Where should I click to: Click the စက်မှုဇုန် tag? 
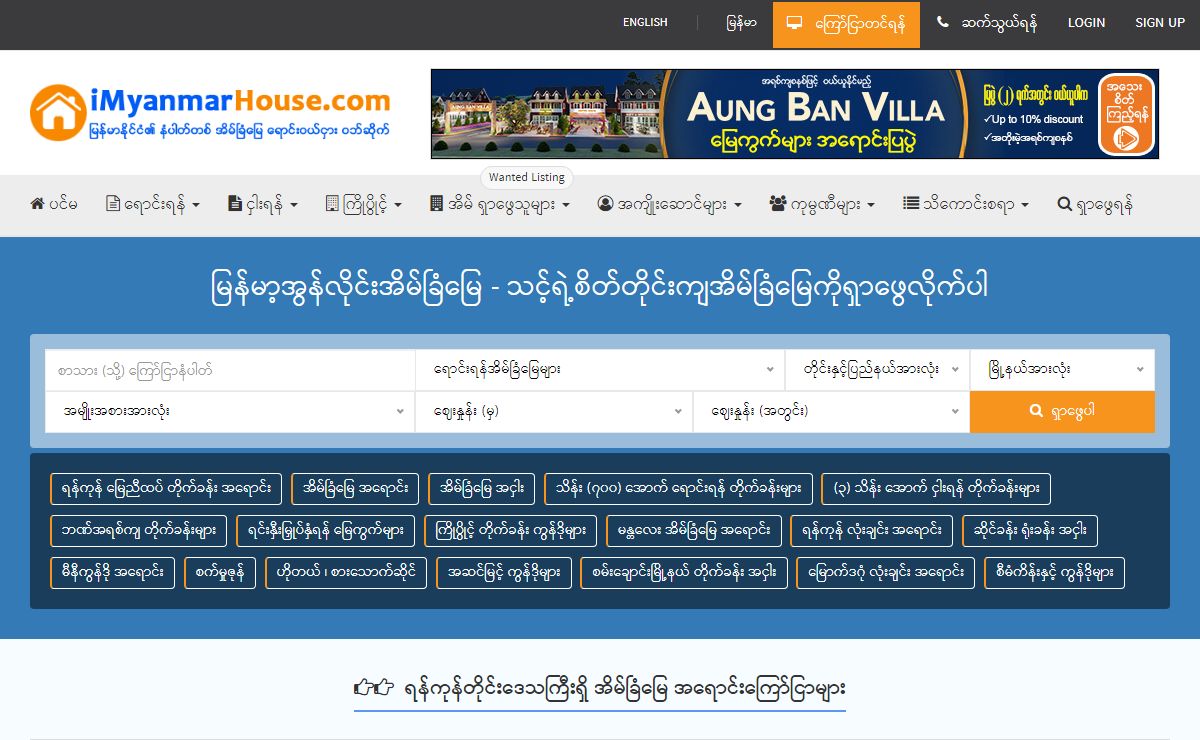pos(220,573)
